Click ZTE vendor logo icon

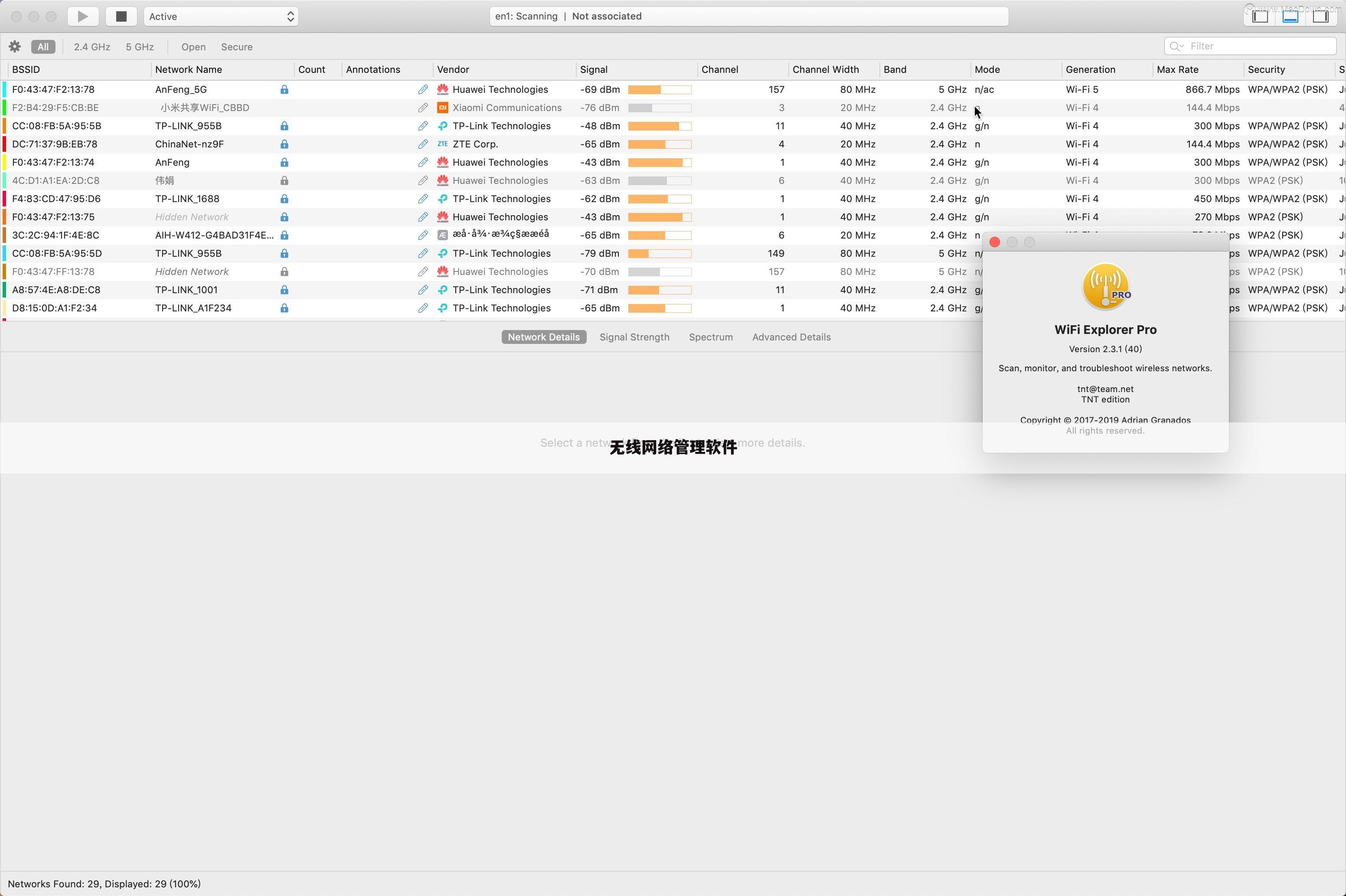coord(442,144)
